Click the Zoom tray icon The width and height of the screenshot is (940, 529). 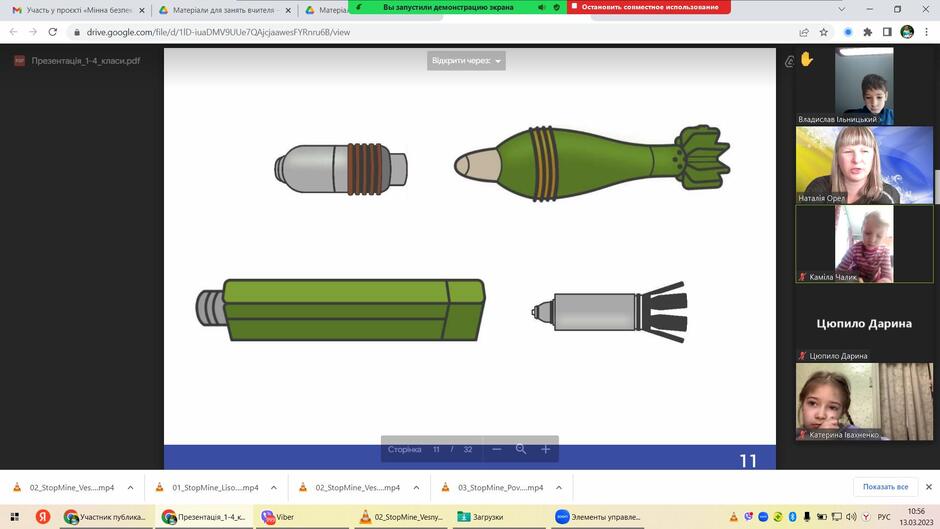coord(763,517)
